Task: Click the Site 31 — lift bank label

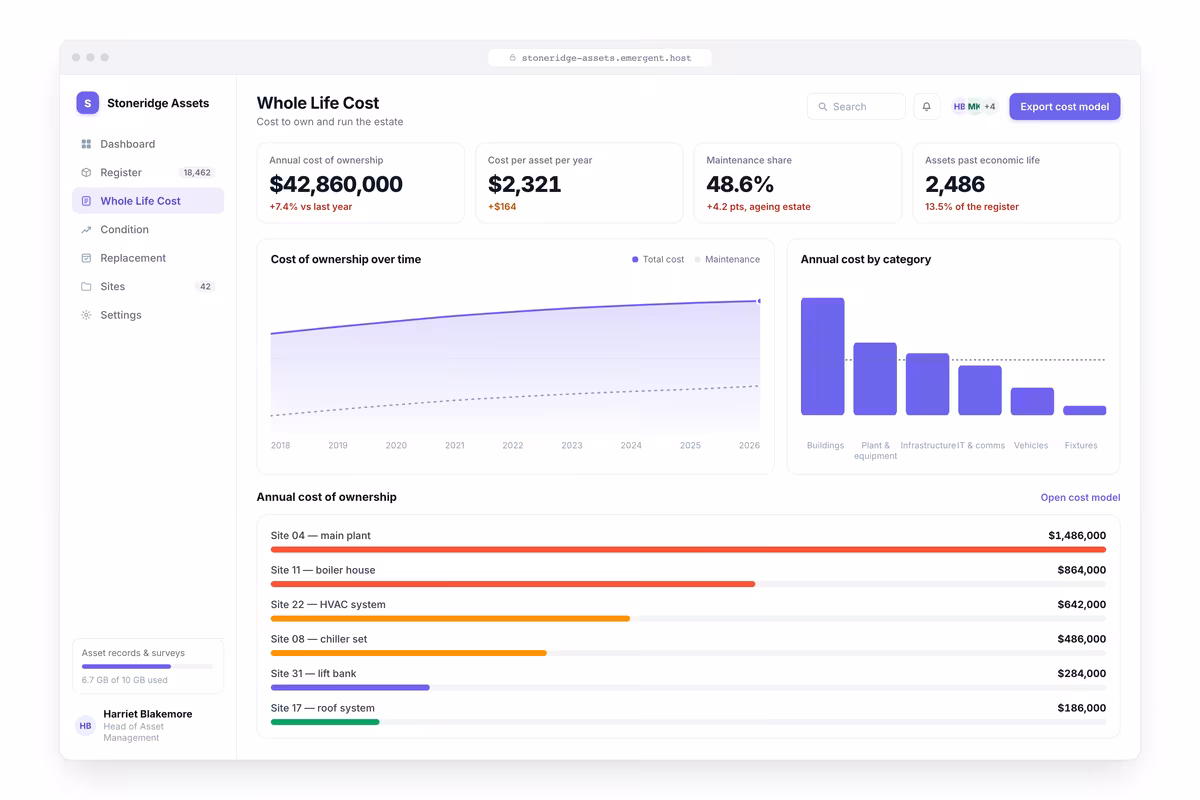Action: click(x=314, y=674)
